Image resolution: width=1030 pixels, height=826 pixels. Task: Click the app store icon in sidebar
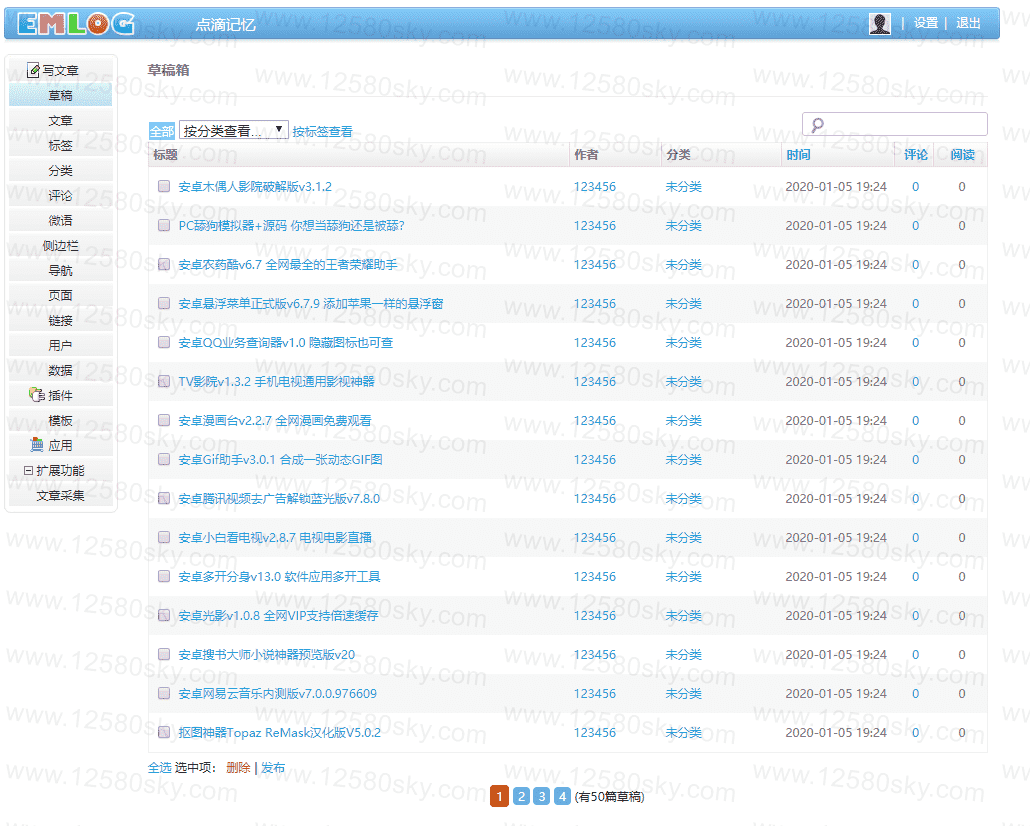[x=37, y=445]
